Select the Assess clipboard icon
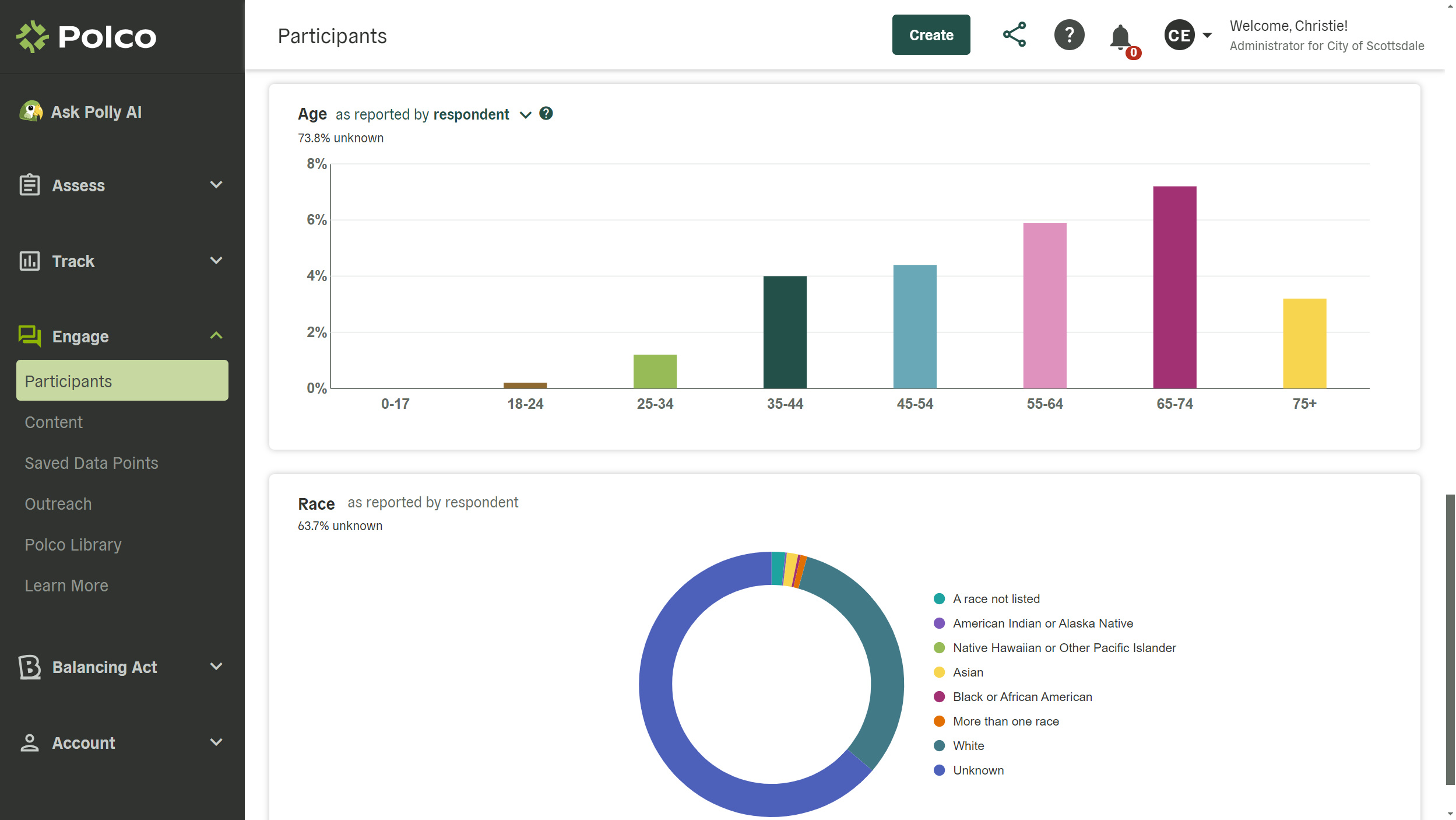This screenshot has width=1456, height=820. point(29,185)
